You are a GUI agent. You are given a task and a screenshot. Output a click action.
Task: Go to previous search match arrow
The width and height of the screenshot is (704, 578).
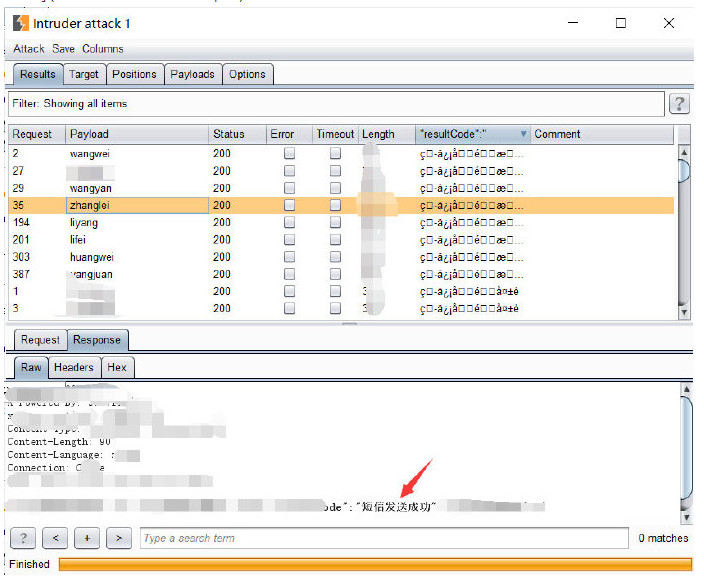(x=55, y=539)
